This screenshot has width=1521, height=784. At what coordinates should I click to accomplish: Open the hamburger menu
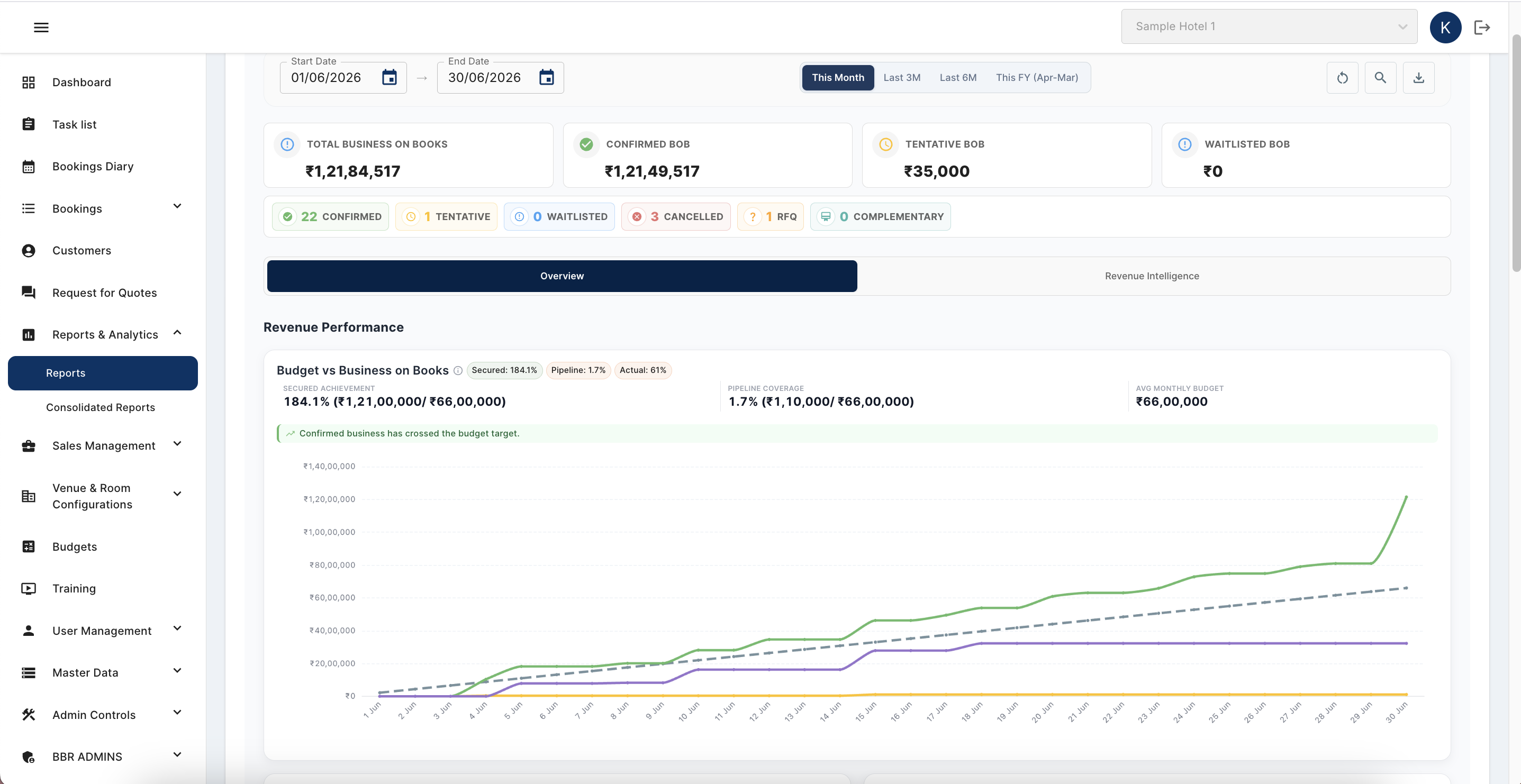click(x=41, y=27)
